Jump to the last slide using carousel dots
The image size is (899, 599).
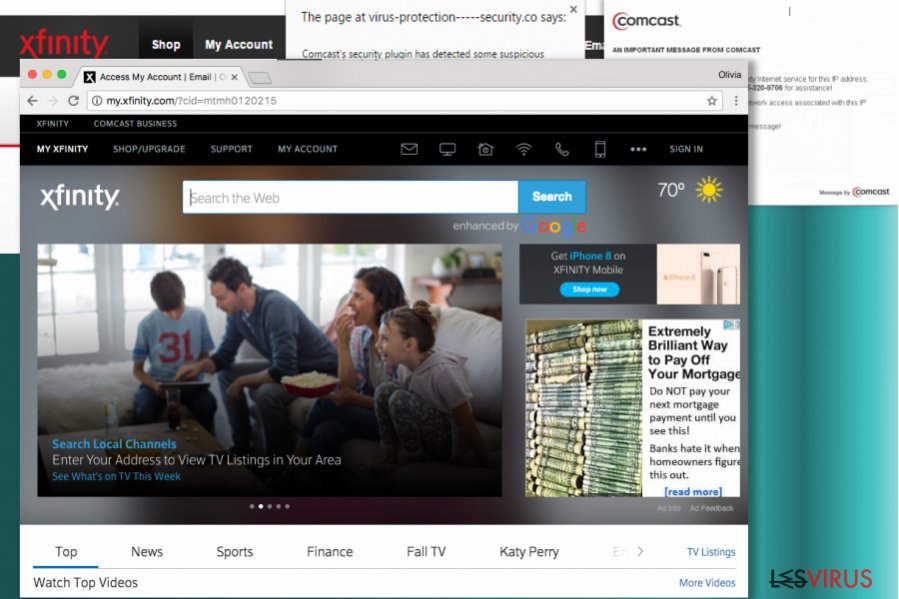point(287,506)
